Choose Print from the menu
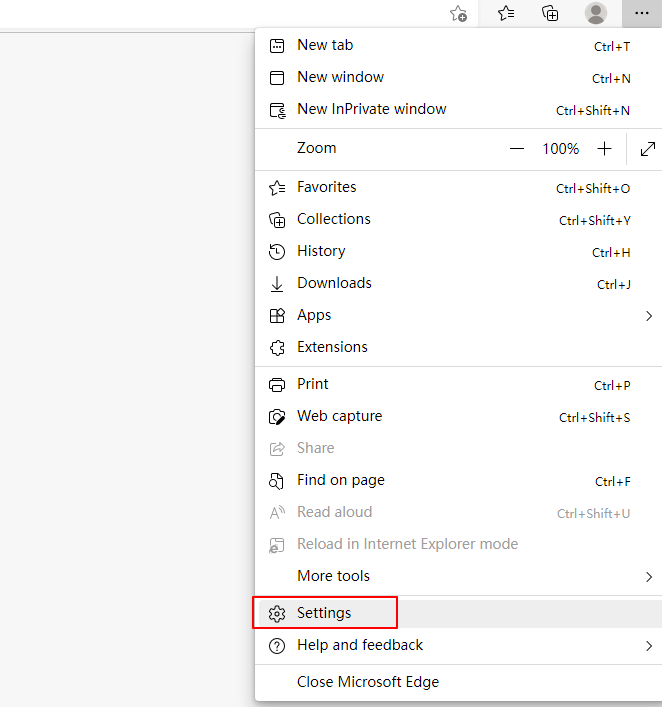Image resolution: width=662 pixels, height=707 pixels. [x=458, y=385]
